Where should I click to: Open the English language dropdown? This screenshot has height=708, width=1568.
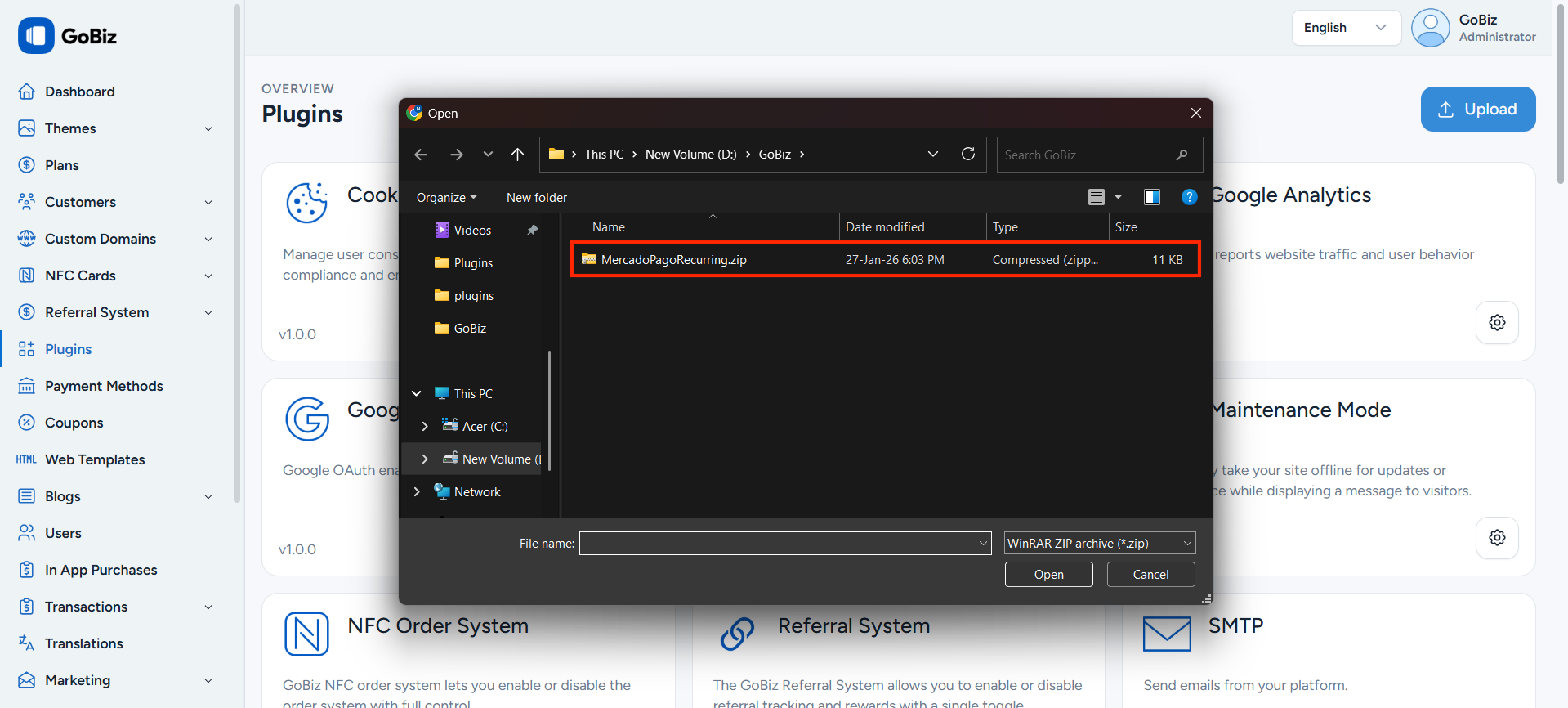click(1346, 28)
